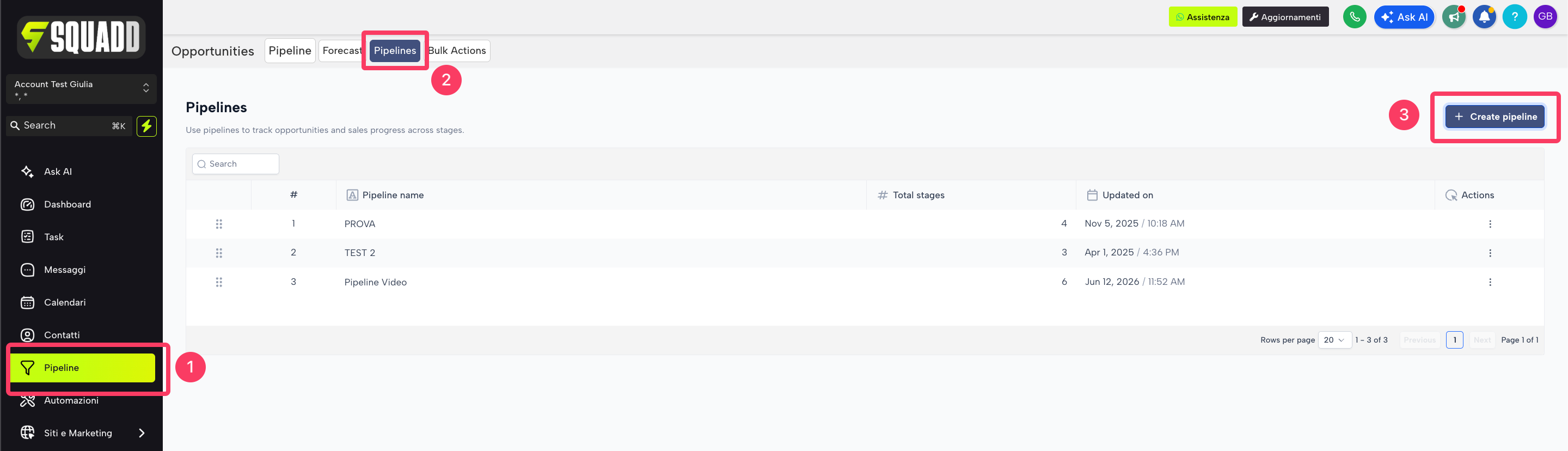Click the pipelines table search field

coord(236,164)
